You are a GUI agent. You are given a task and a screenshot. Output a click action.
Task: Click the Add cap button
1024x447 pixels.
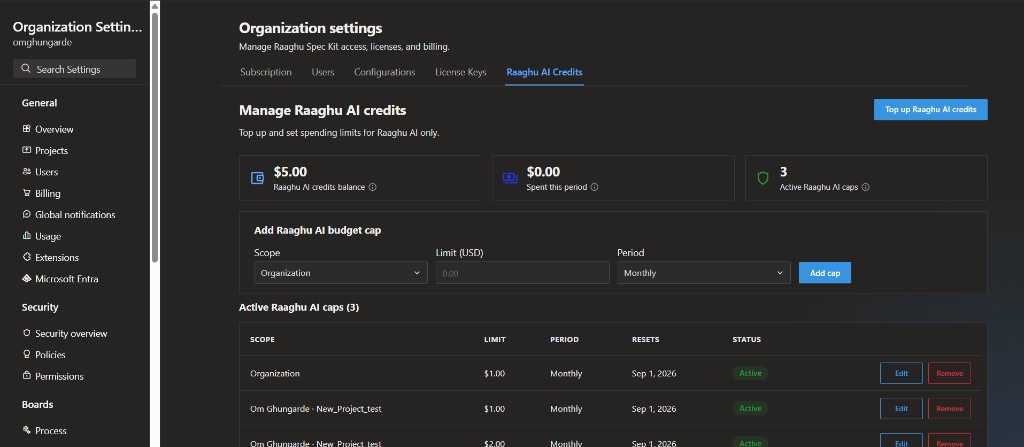coord(825,273)
